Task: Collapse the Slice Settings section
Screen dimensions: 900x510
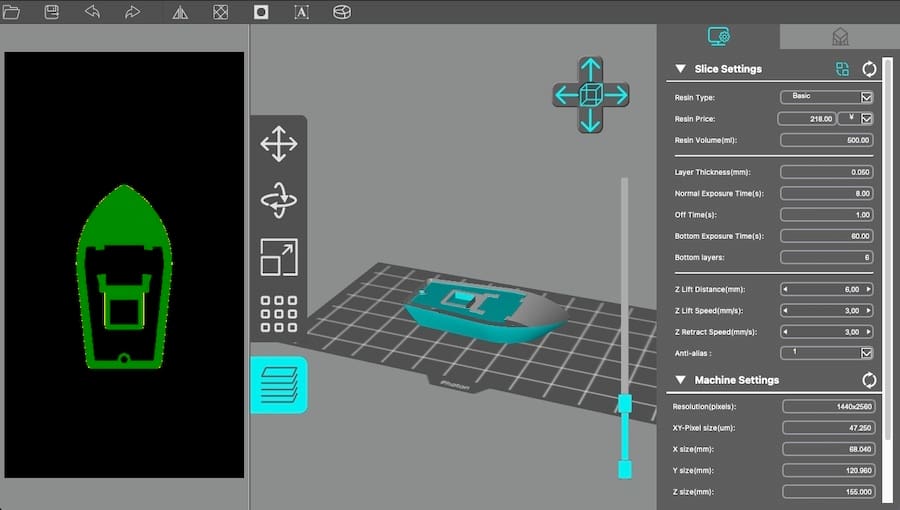Action: 680,69
